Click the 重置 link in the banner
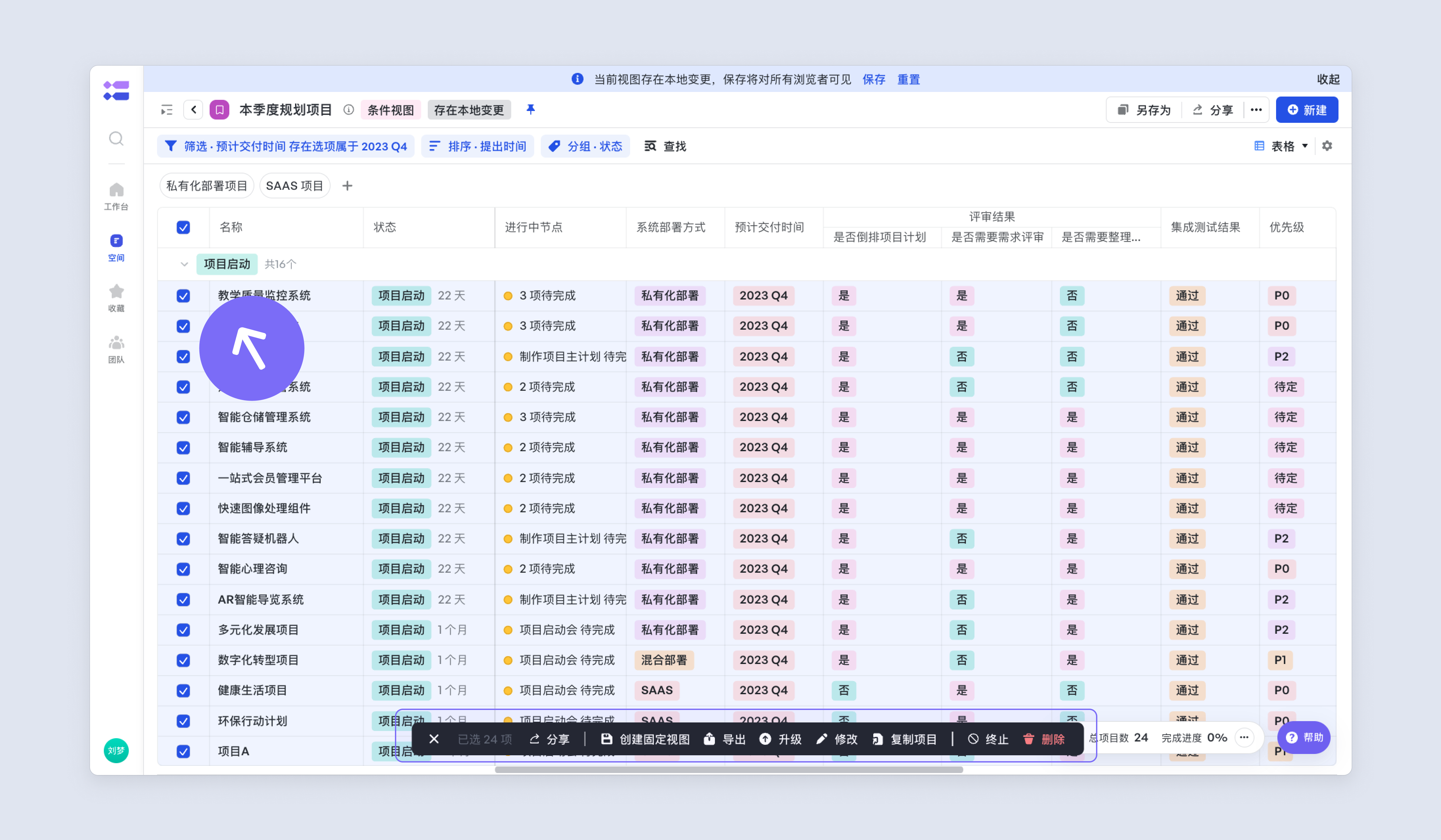 [x=908, y=79]
